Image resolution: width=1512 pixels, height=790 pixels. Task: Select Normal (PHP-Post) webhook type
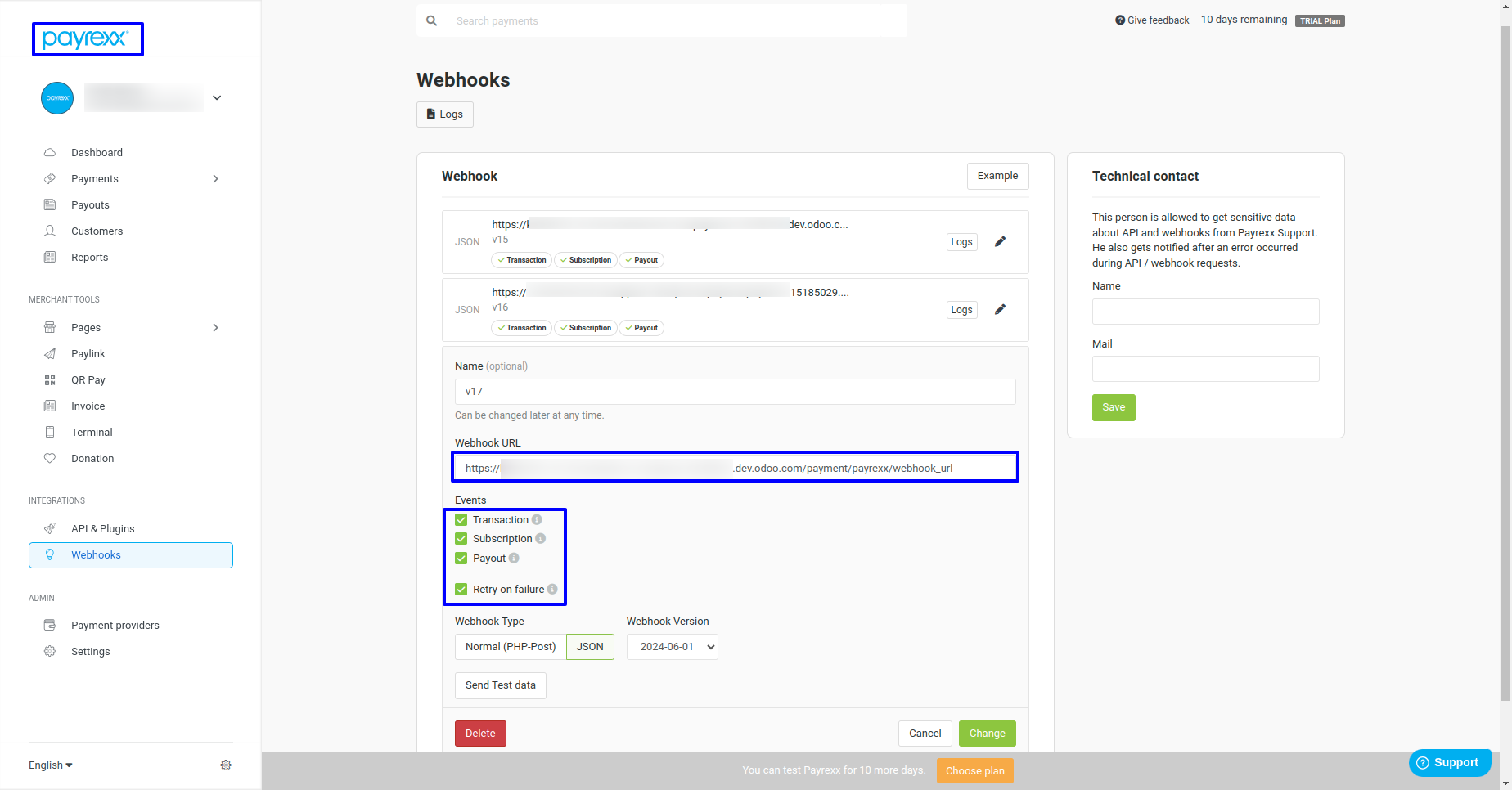(x=511, y=647)
